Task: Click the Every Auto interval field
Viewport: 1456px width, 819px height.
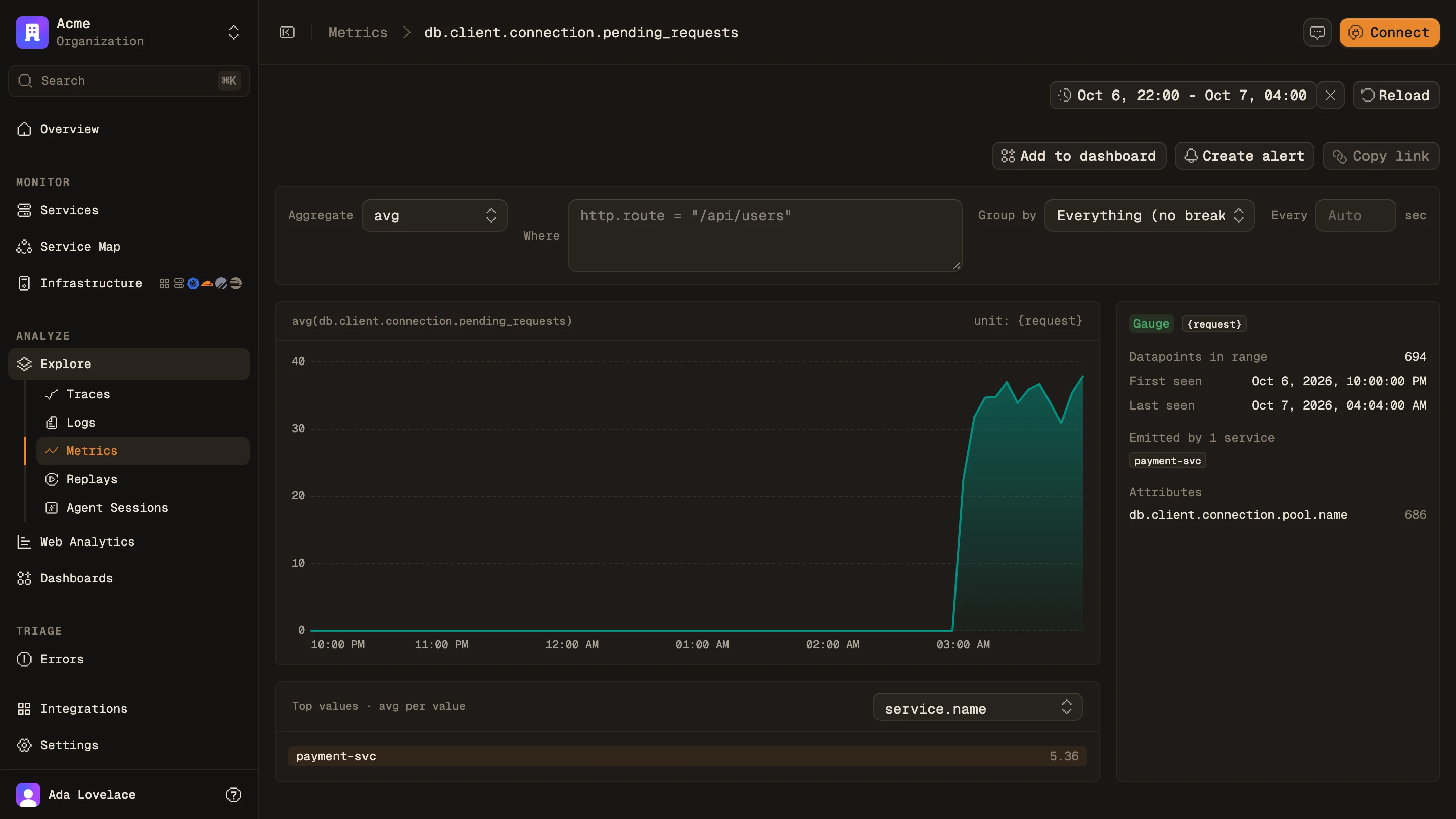Action: coord(1356,215)
